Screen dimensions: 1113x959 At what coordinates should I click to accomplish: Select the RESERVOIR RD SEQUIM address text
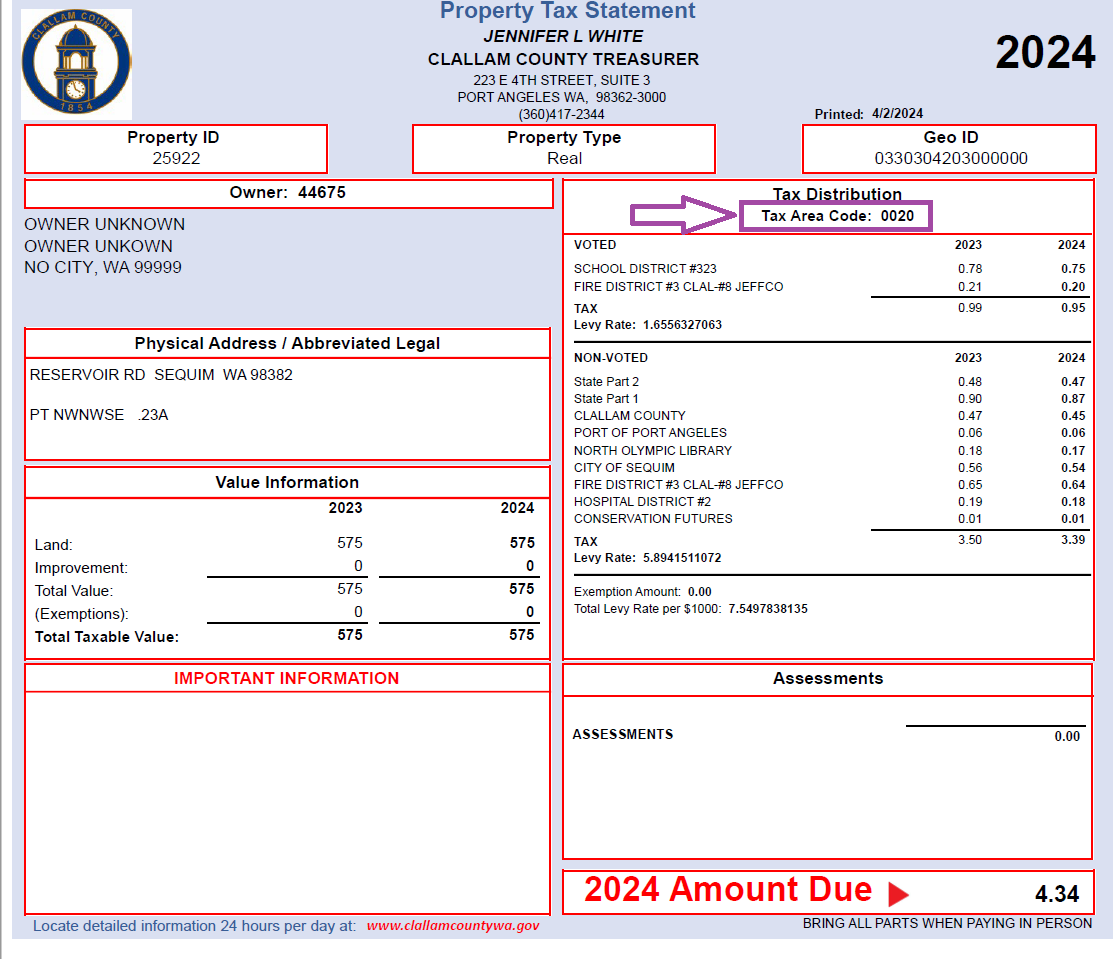point(161,375)
